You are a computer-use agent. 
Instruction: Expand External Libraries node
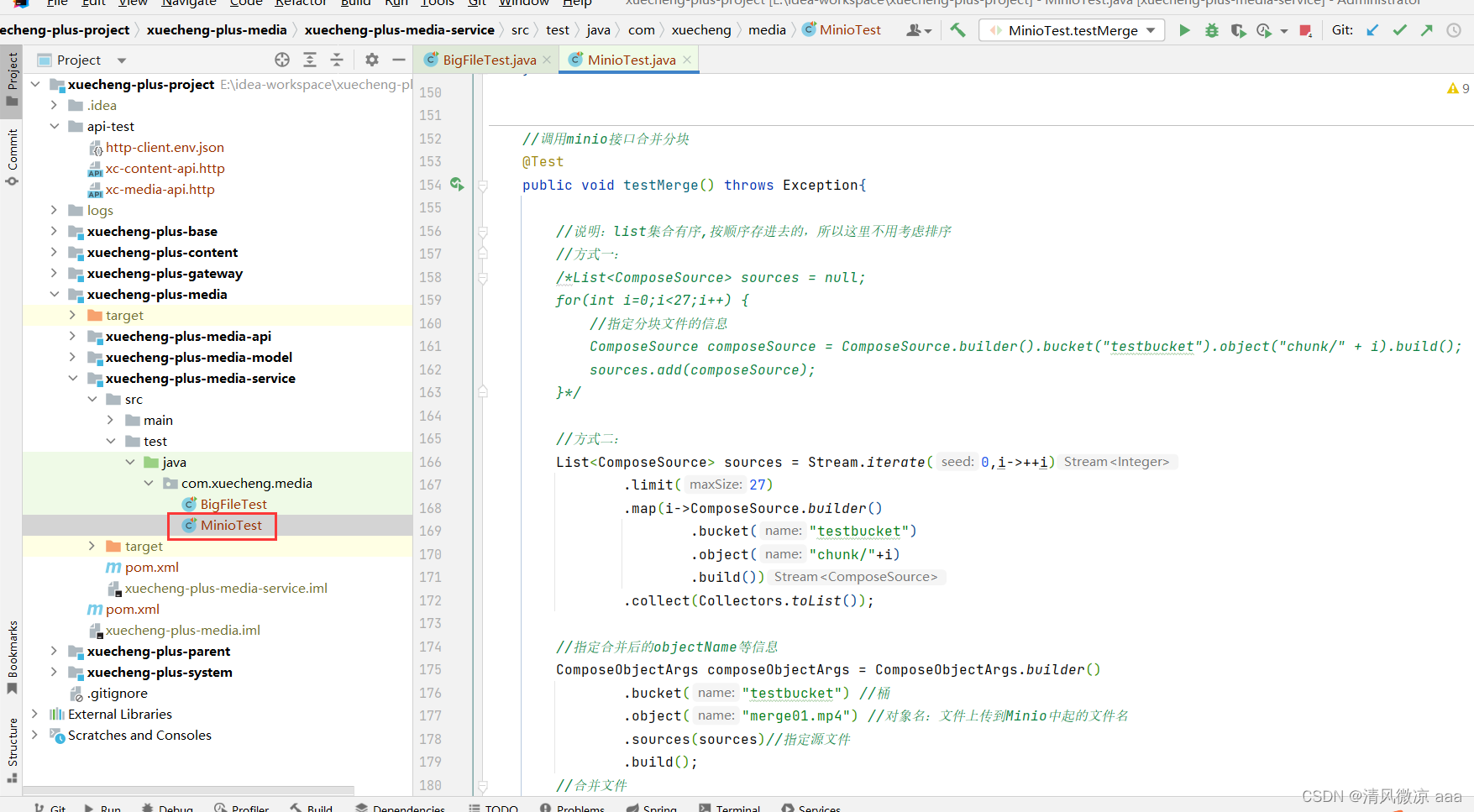coord(35,714)
